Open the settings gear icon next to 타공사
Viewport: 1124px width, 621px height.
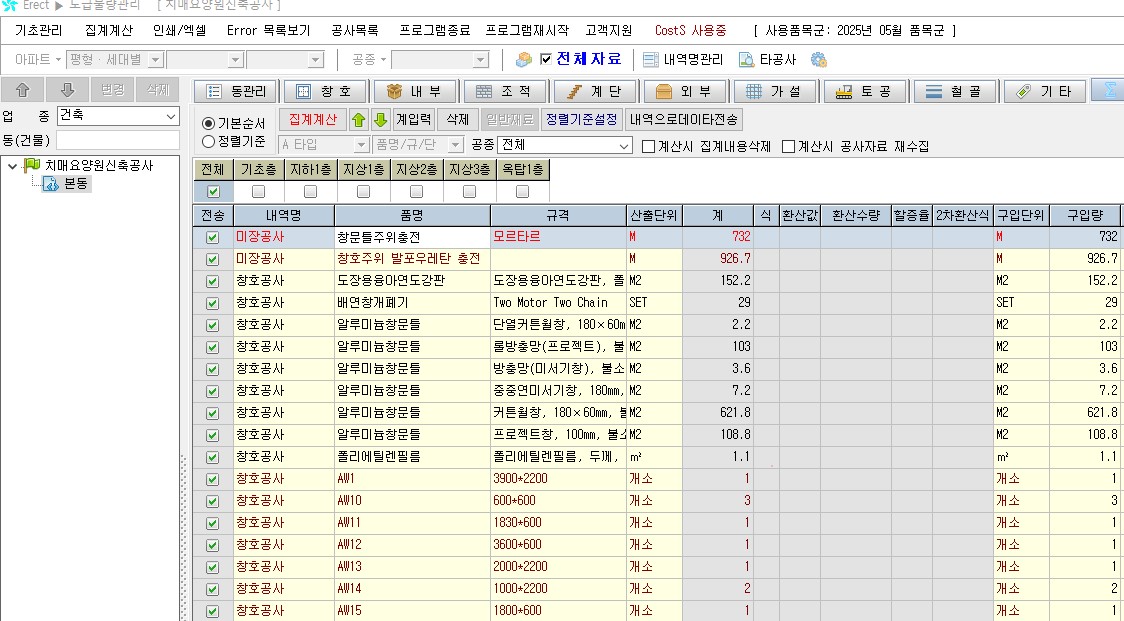click(x=819, y=59)
